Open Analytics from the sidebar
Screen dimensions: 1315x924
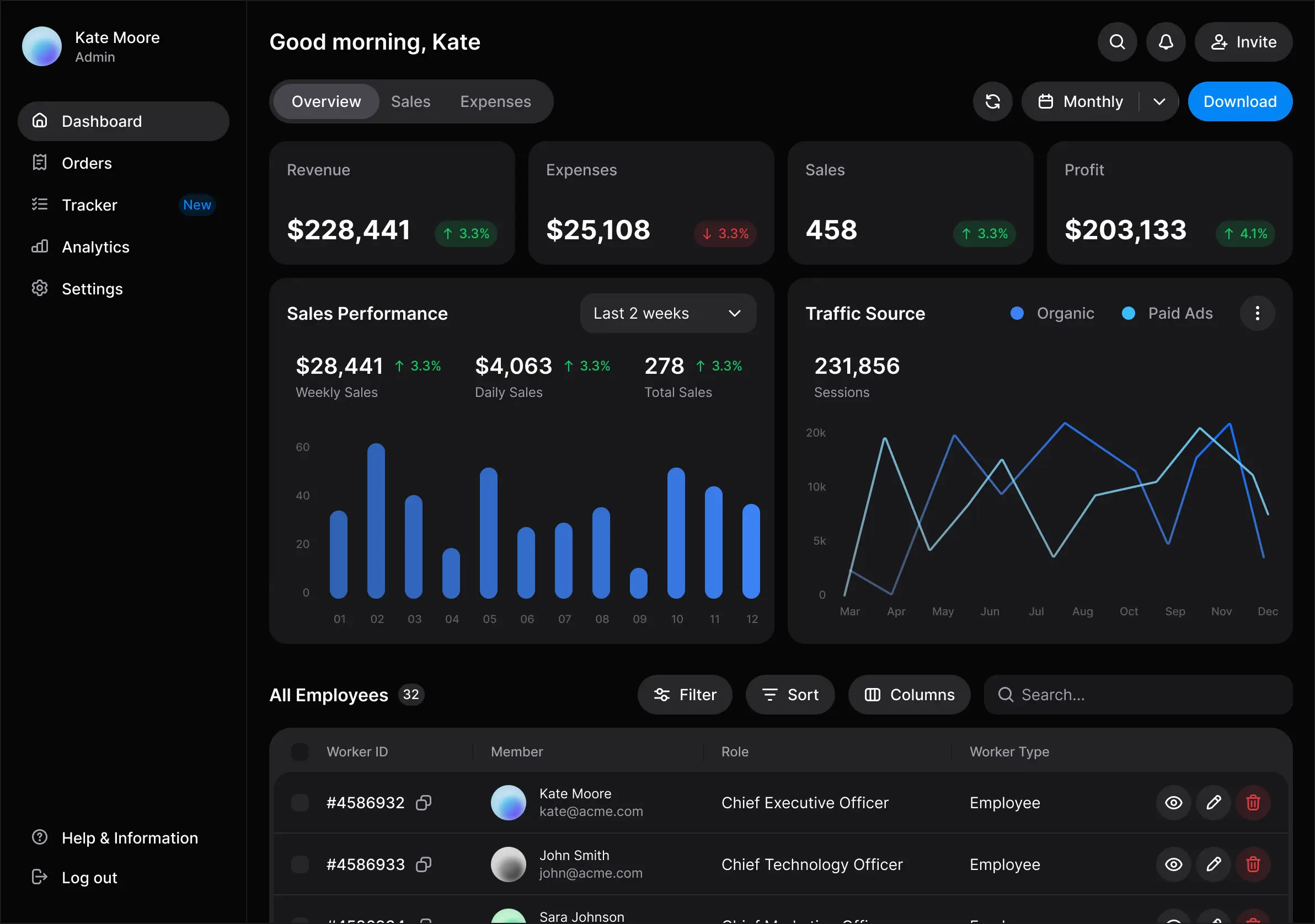click(95, 247)
